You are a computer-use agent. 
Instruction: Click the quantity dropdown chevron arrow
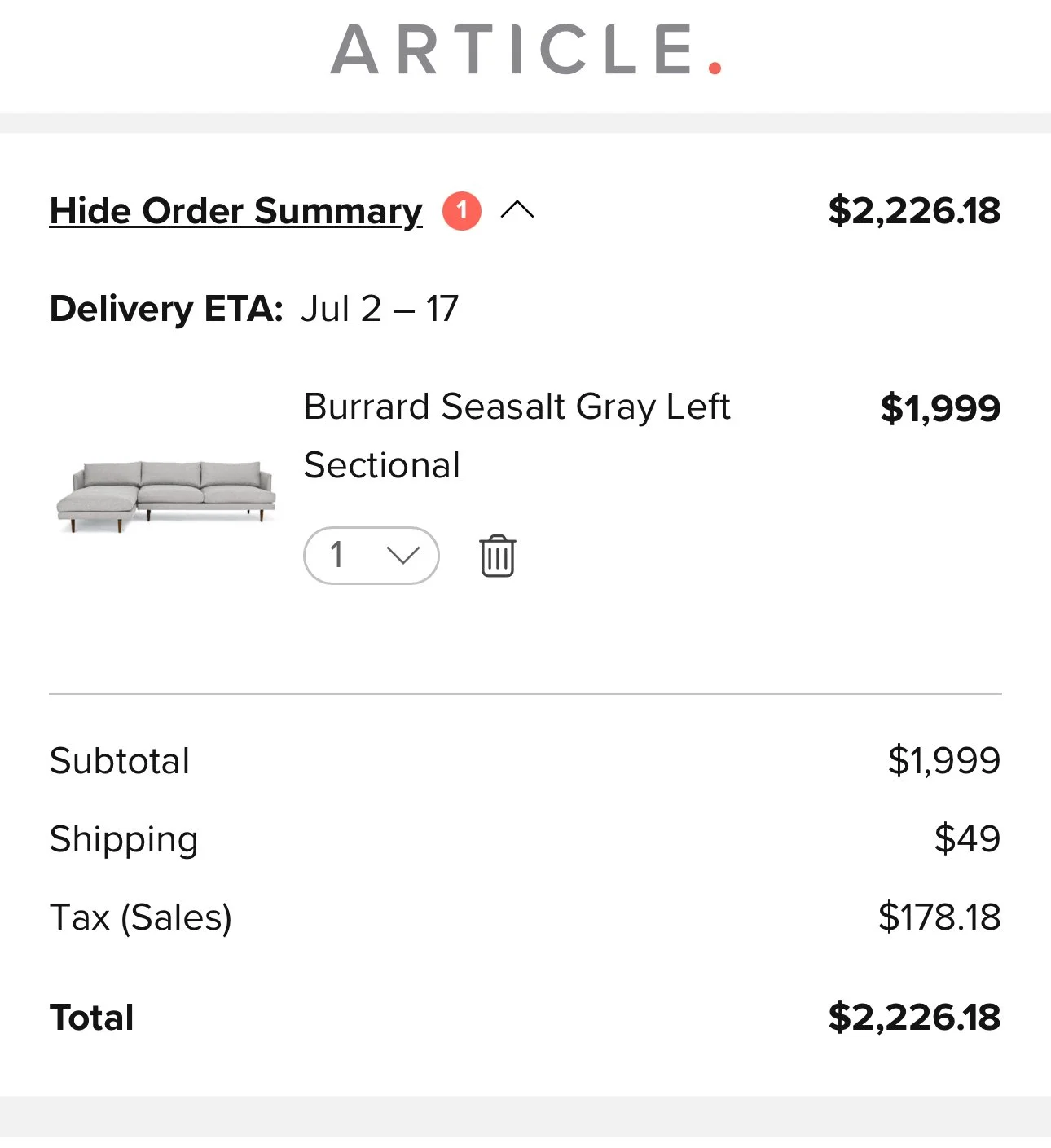click(403, 556)
